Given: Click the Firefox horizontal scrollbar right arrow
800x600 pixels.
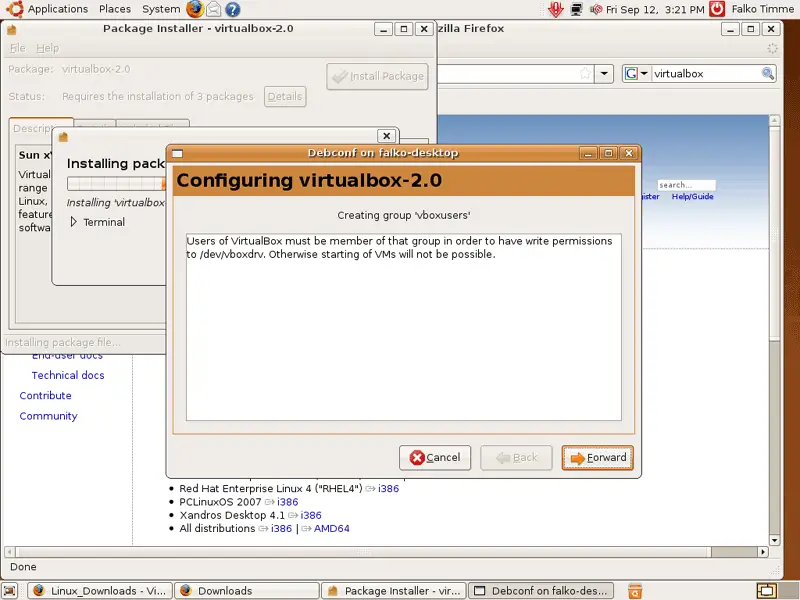Looking at the screenshot, I should pyautogui.click(x=763, y=552).
